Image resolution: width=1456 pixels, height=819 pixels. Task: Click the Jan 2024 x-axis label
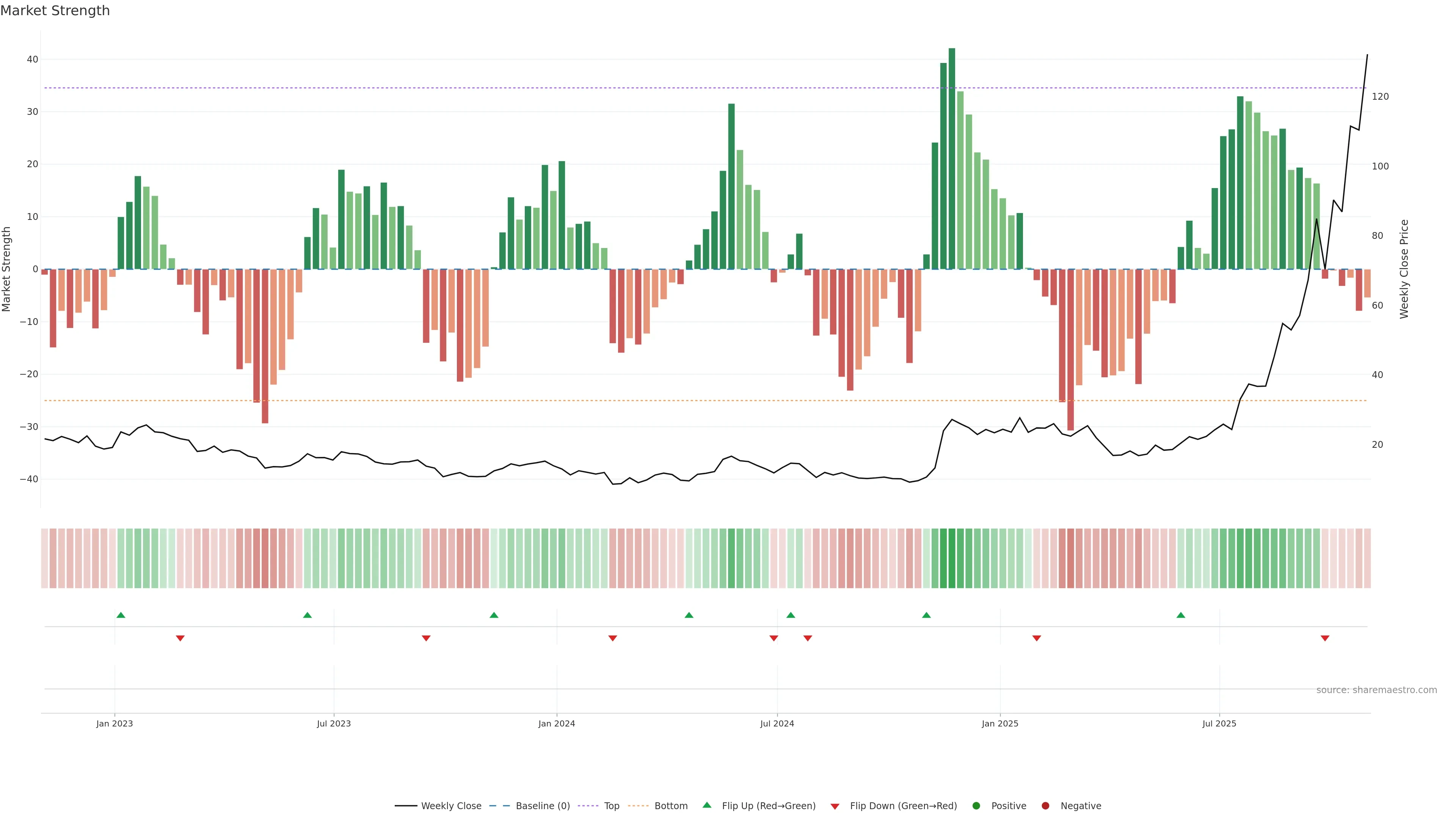click(x=556, y=723)
